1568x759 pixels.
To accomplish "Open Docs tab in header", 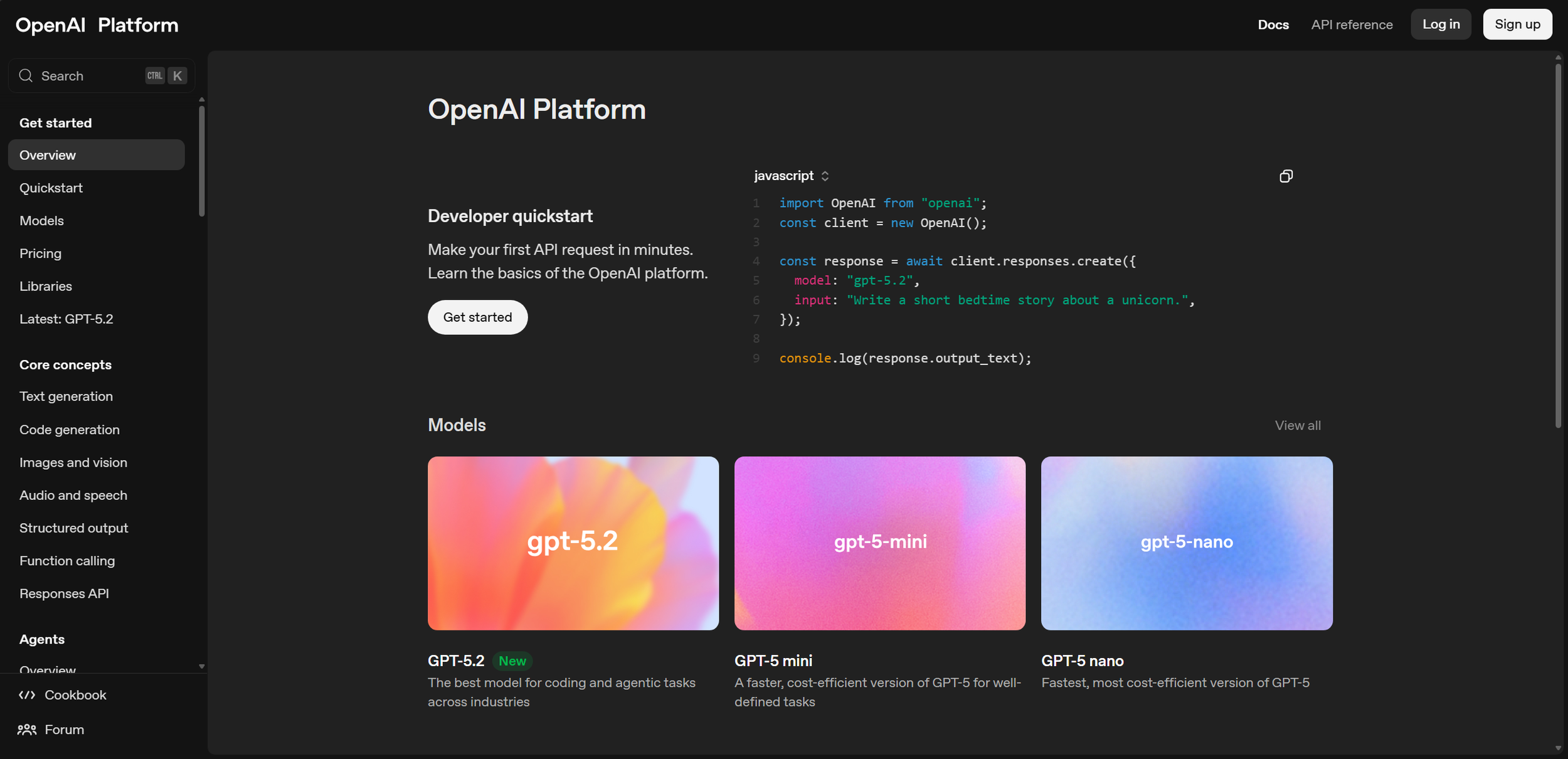I will pos(1273,25).
